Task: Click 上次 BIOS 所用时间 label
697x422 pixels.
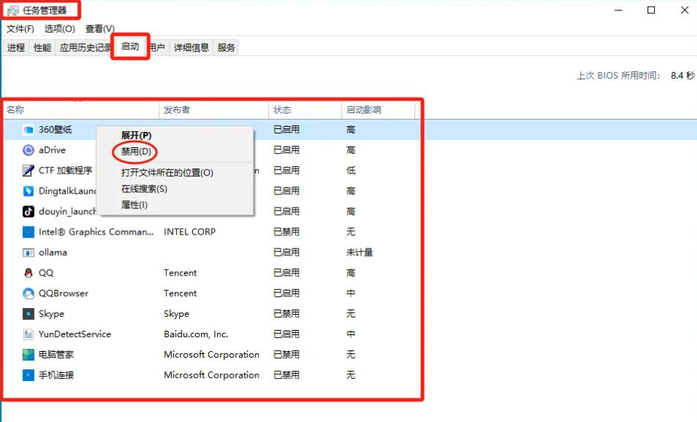Action: pyautogui.click(x=618, y=76)
